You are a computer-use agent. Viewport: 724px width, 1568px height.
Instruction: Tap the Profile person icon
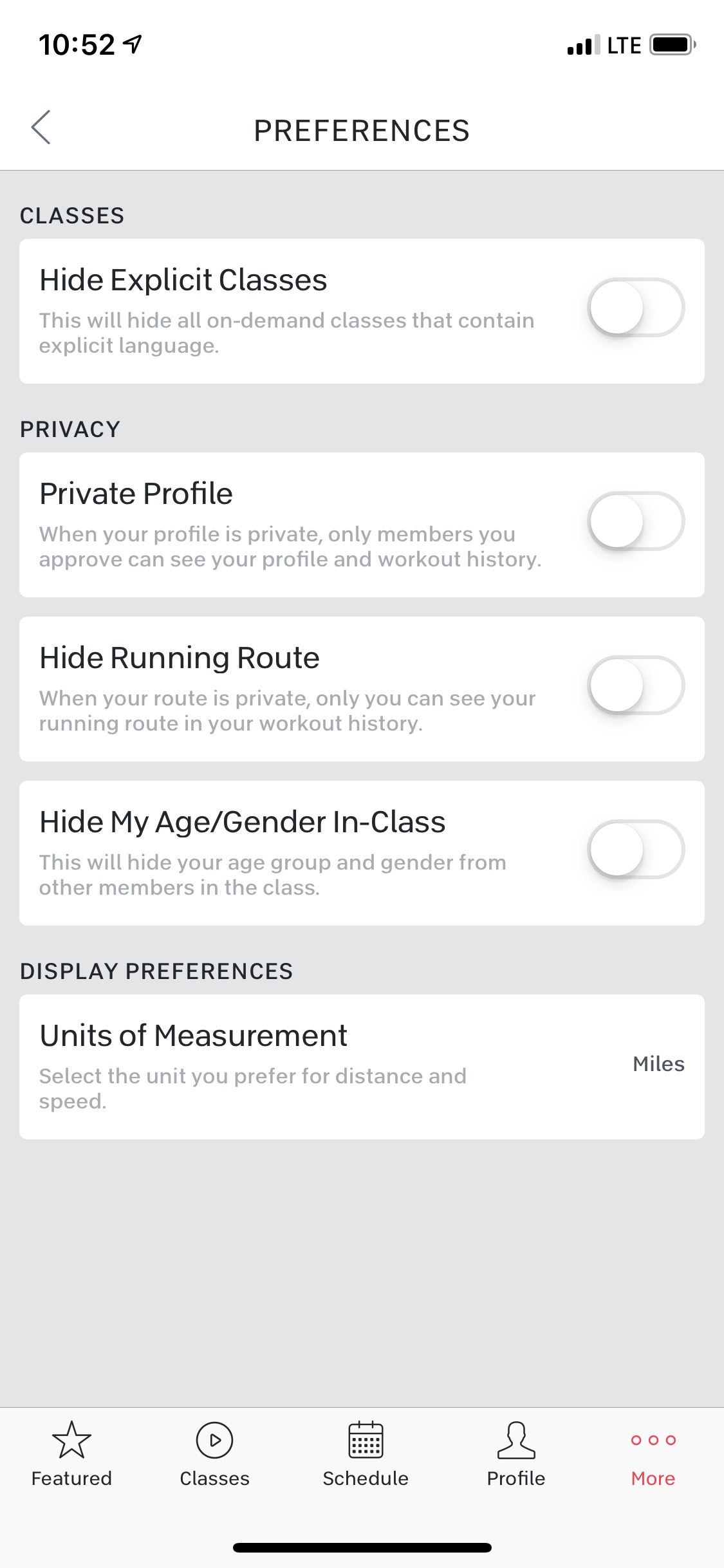(516, 1439)
